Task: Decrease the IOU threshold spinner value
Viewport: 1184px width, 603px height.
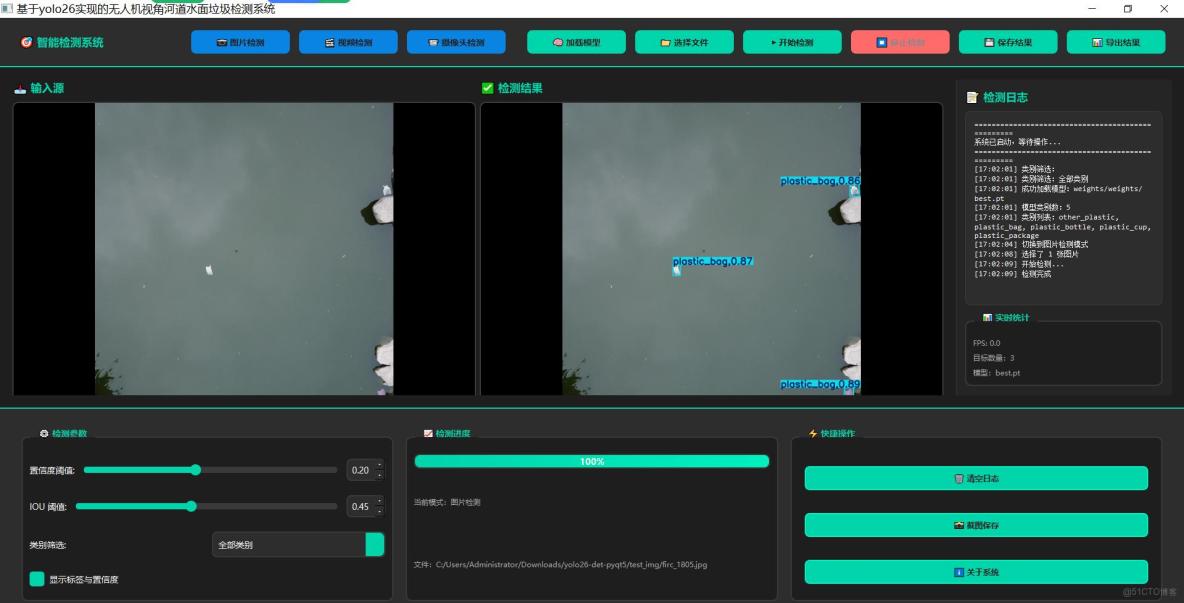Action: coord(379,511)
